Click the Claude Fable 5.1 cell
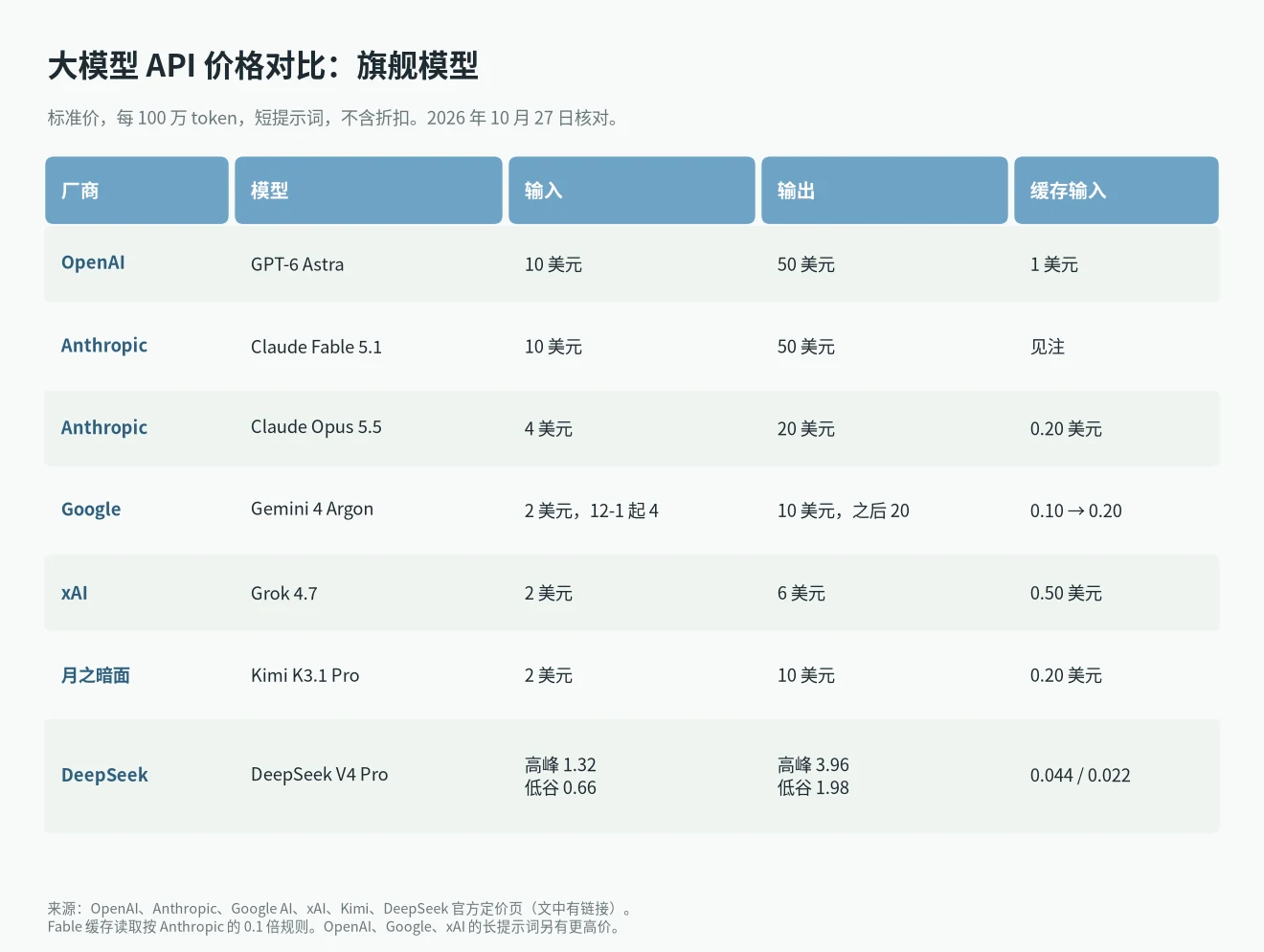 point(316,347)
